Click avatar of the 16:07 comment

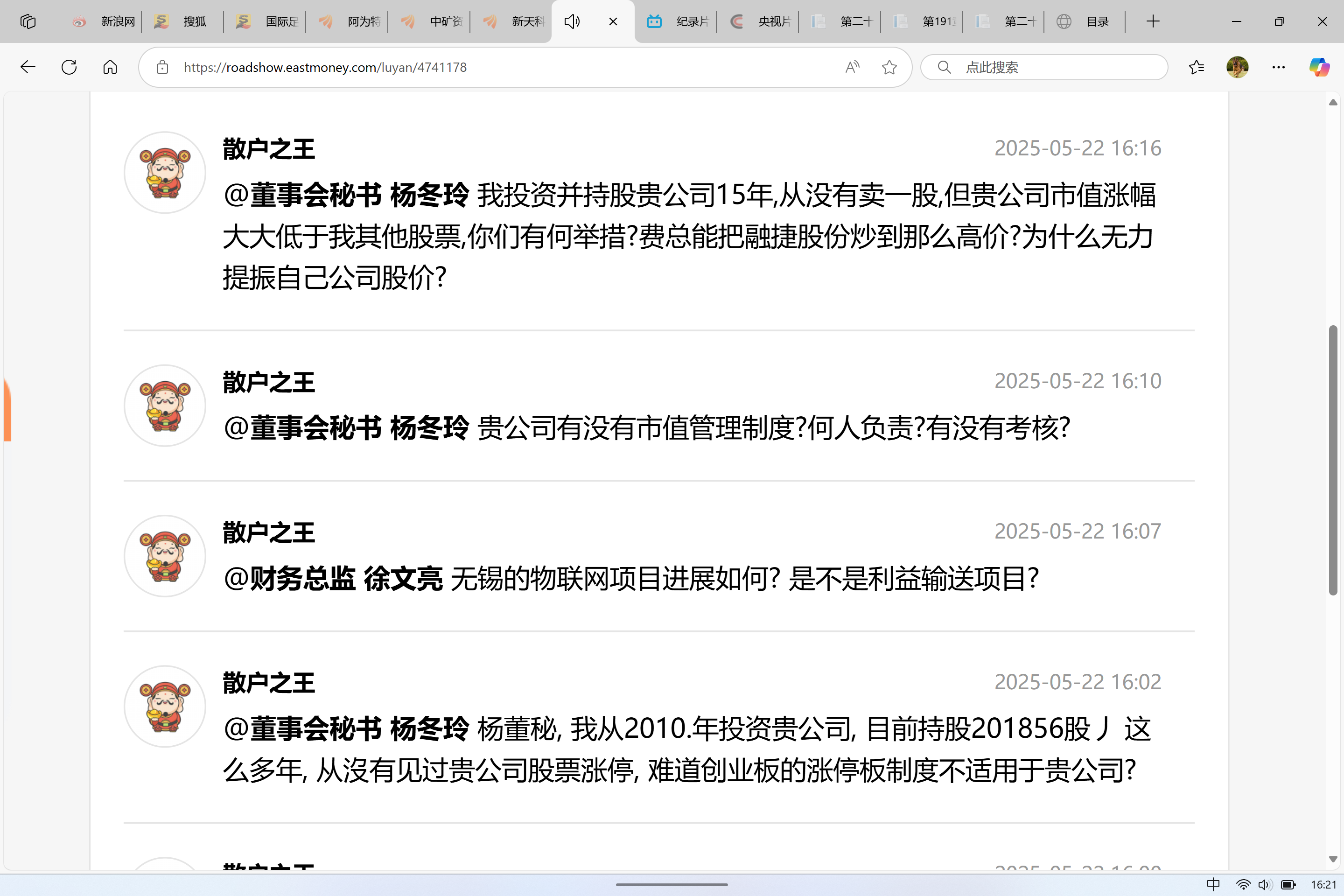coord(165,556)
